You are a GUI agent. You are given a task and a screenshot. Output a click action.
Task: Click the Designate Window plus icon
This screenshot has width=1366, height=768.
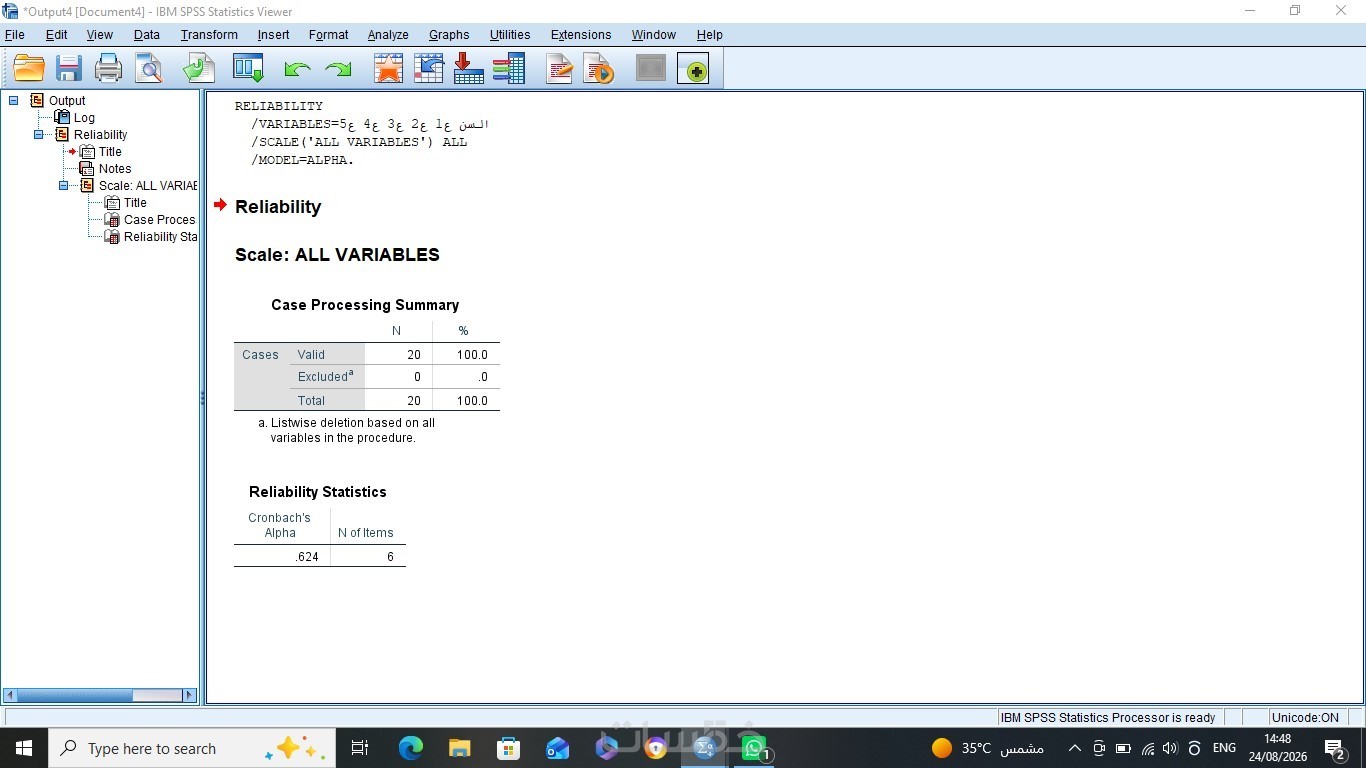[x=693, y=69]
